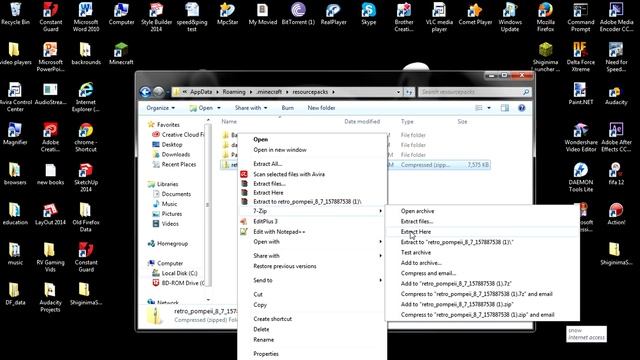Choose Test archive in 7-Zip submenu
This screenshot has height=360, width=640.
tap(482, 253)
